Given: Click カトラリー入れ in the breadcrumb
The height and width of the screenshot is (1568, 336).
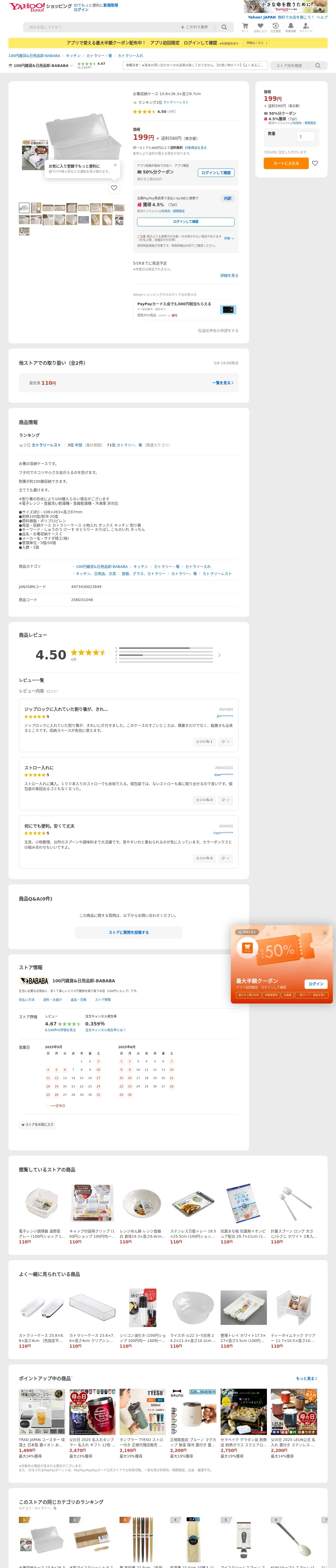Looking at the screenshot, I should (x=131, y=55).
